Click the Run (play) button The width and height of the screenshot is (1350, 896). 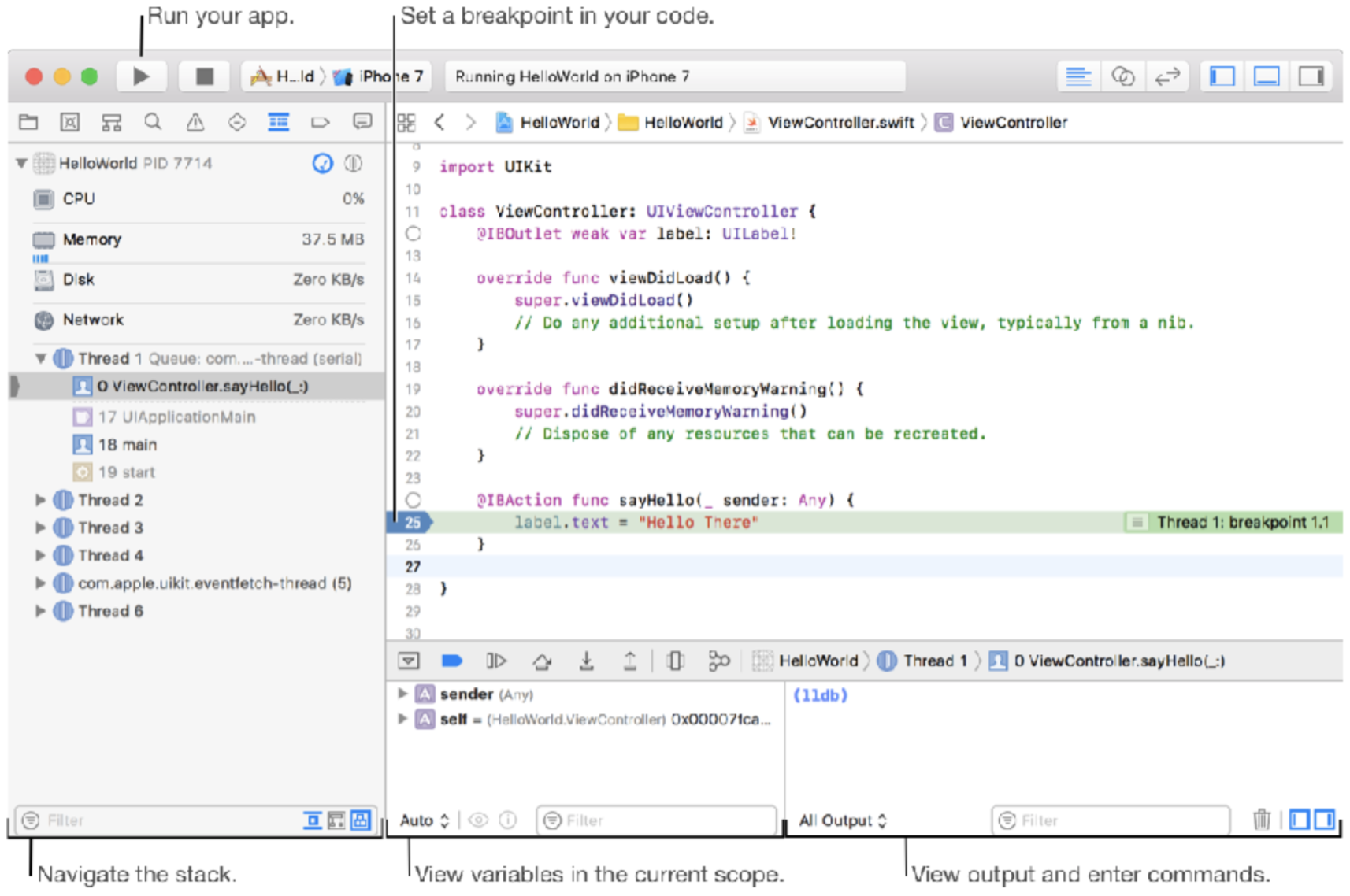141,76
